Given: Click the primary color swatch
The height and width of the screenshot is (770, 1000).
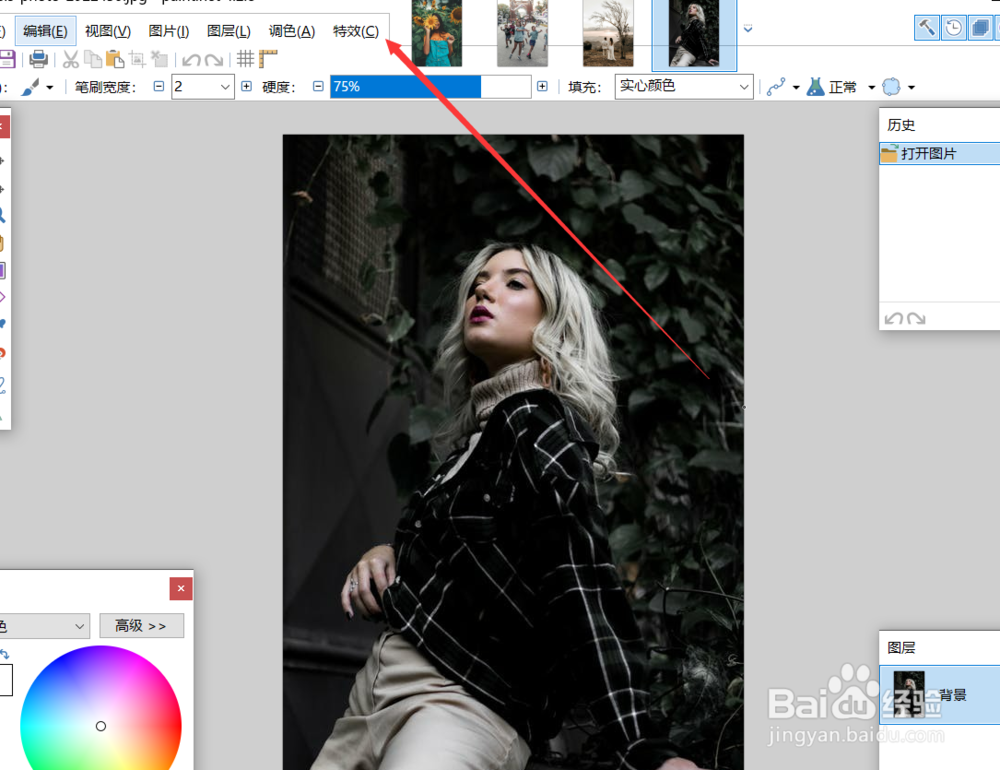Looking at the screenshot, I should click(5, 679).
